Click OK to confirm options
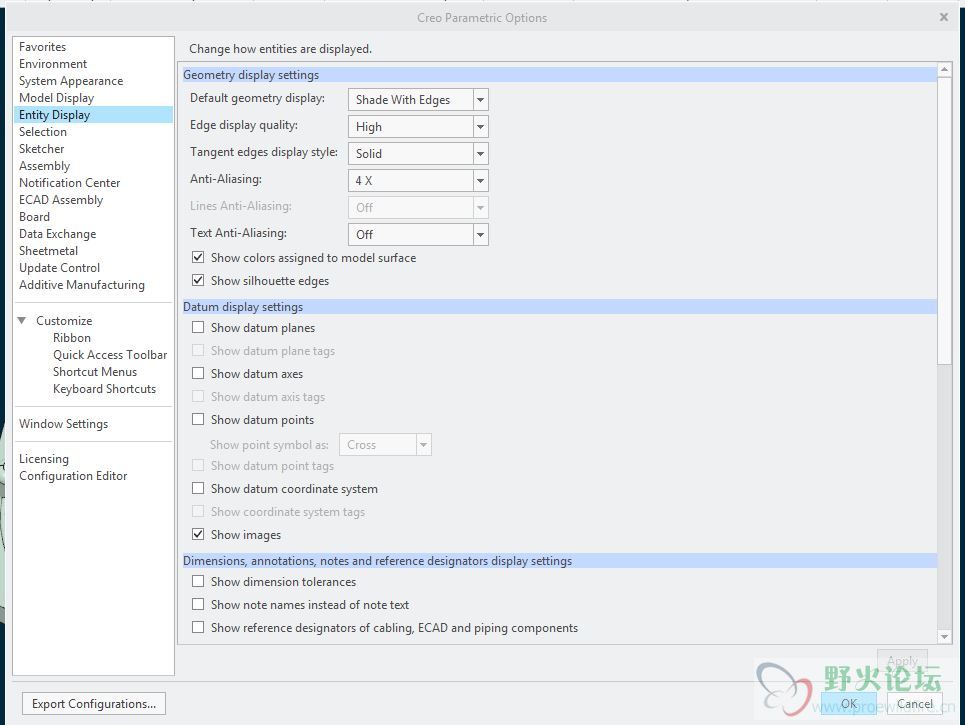Image resolution: width=965 pixels, height=725 pixels. click(x=849, y=703)
